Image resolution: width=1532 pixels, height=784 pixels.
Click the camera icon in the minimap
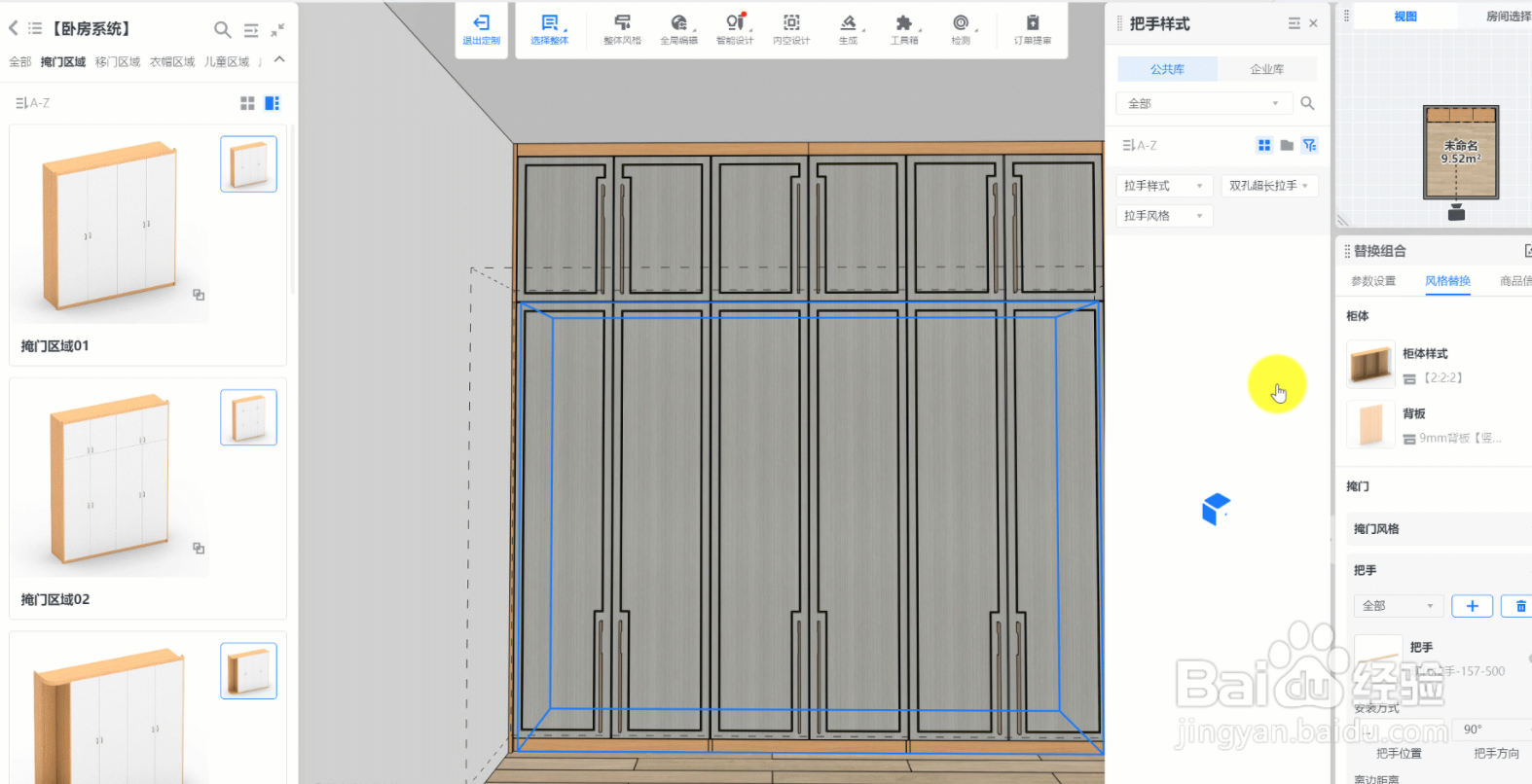1456,213
